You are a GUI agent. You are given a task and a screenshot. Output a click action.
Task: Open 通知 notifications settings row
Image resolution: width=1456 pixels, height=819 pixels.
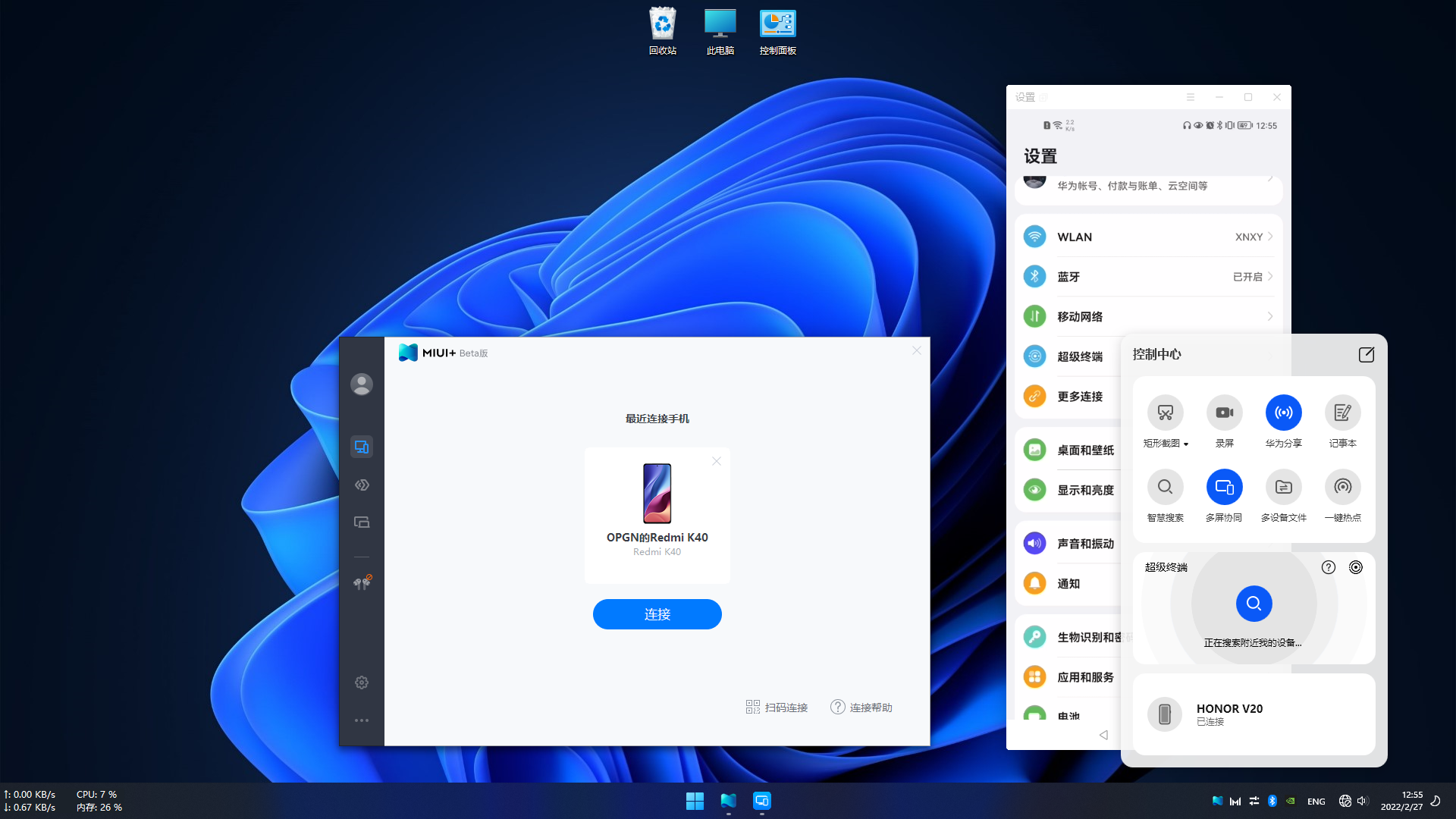point(1069,583)
